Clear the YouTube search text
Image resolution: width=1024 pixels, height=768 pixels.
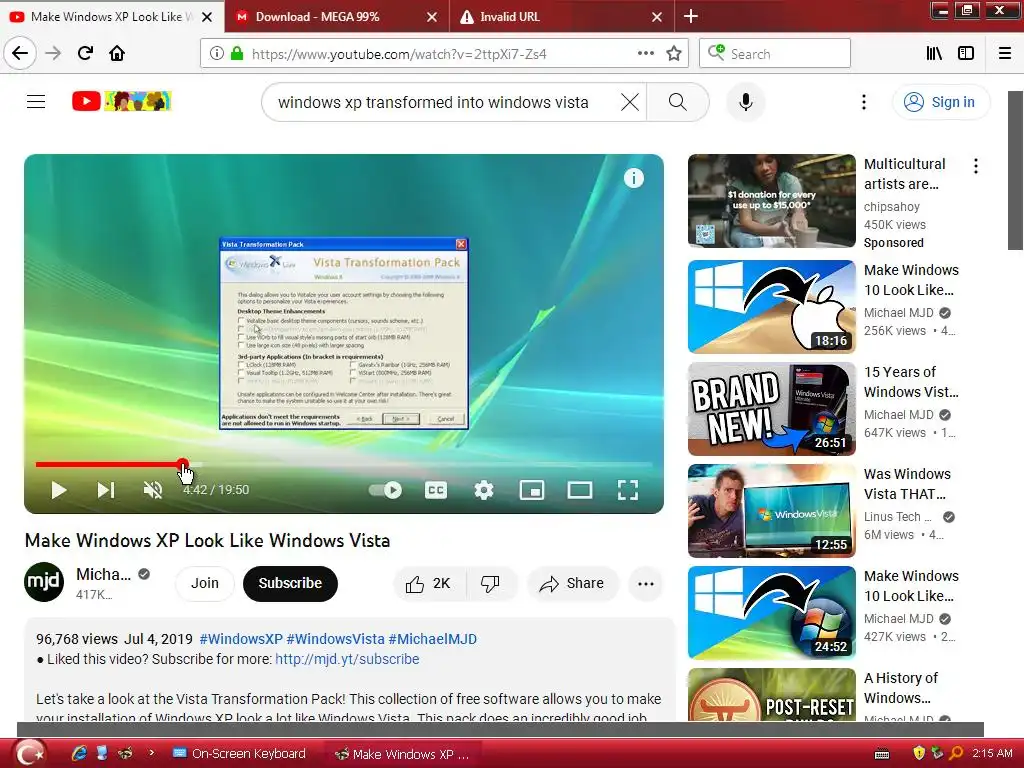click(630, 102)
